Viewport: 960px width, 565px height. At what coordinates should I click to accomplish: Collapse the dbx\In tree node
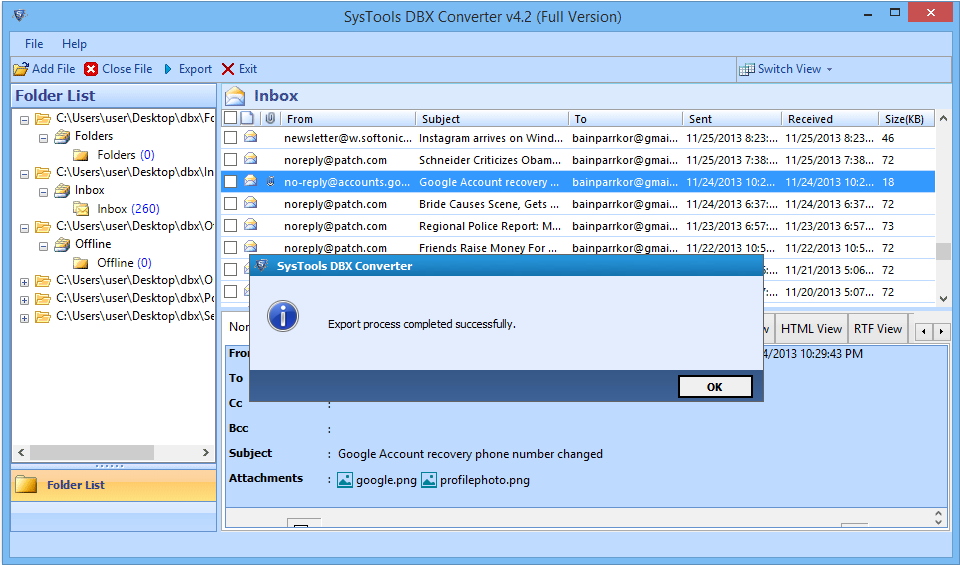point(24,174)
